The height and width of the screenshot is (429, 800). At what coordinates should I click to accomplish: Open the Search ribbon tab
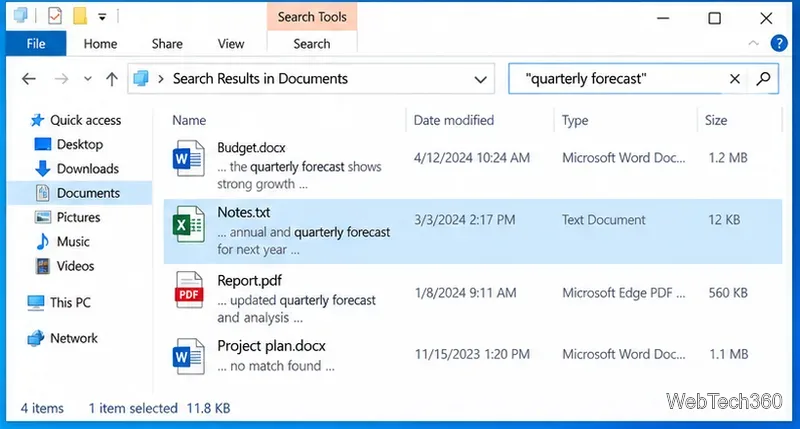pos(312,44)
